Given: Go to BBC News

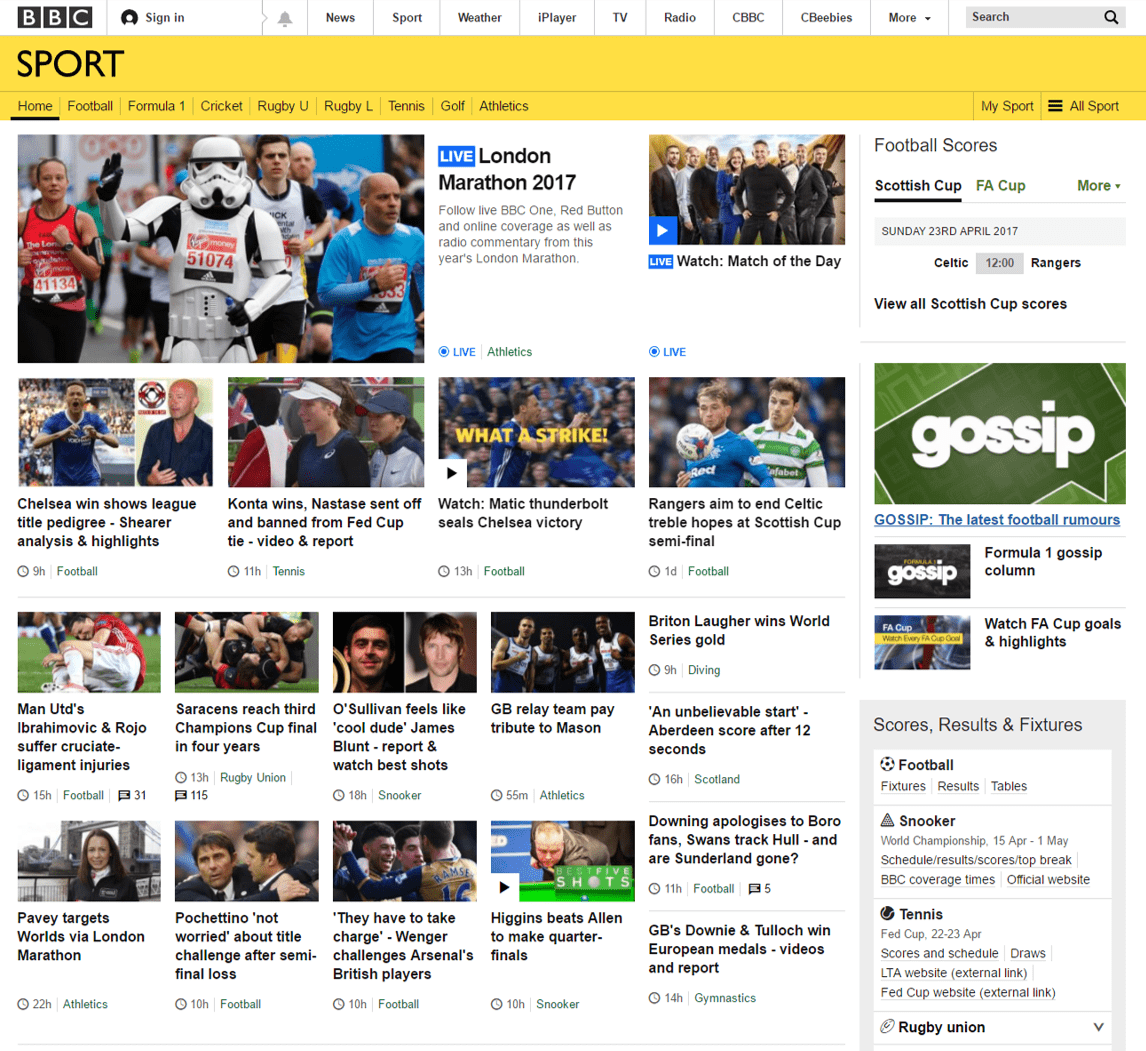Looking at the screenshot, I should point(340,18).
